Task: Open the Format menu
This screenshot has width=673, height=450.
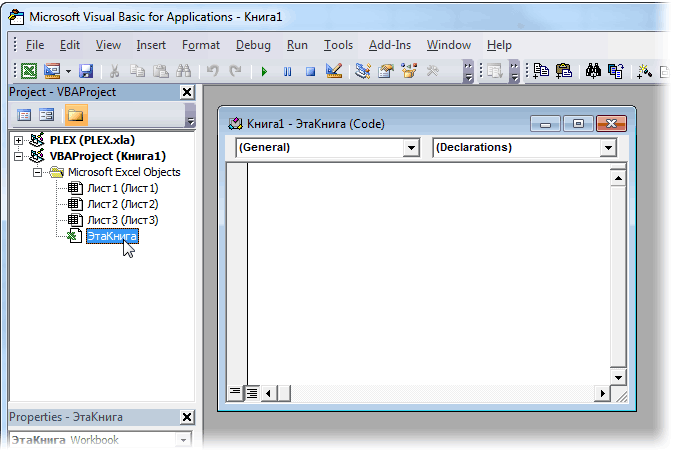Action: coord(201,45)
